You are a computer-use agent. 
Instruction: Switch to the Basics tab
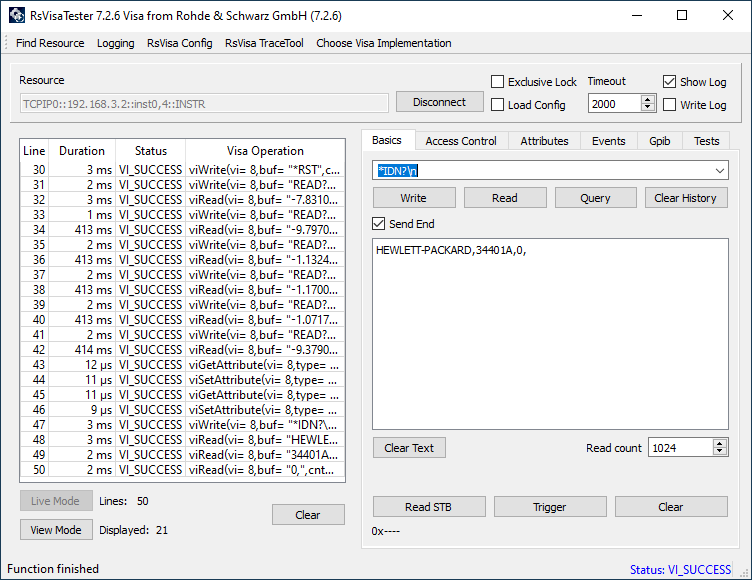pos(387,140)
